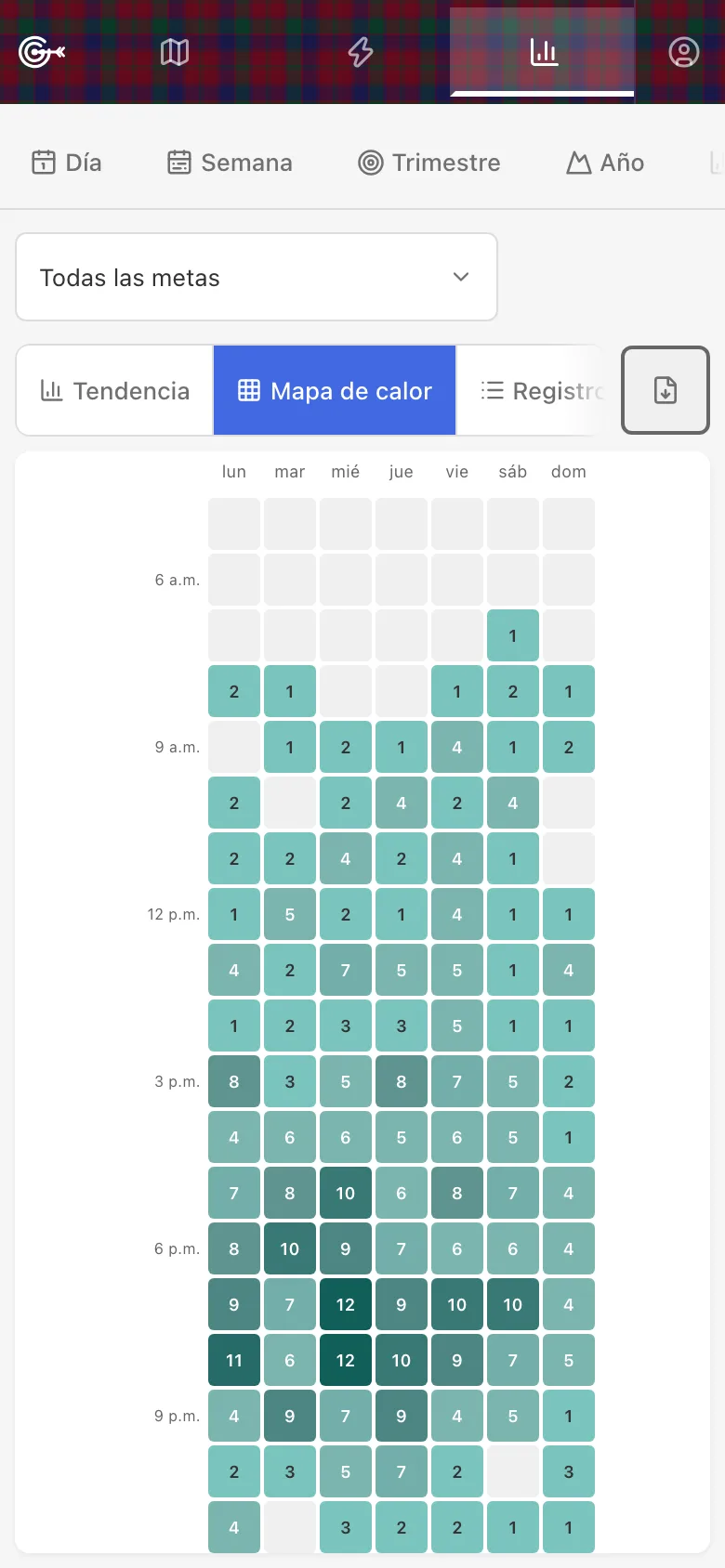Click the sábado cell showing 1 at 7 a.m.
Screen dimensions: 725x1568
pos(513,635)
